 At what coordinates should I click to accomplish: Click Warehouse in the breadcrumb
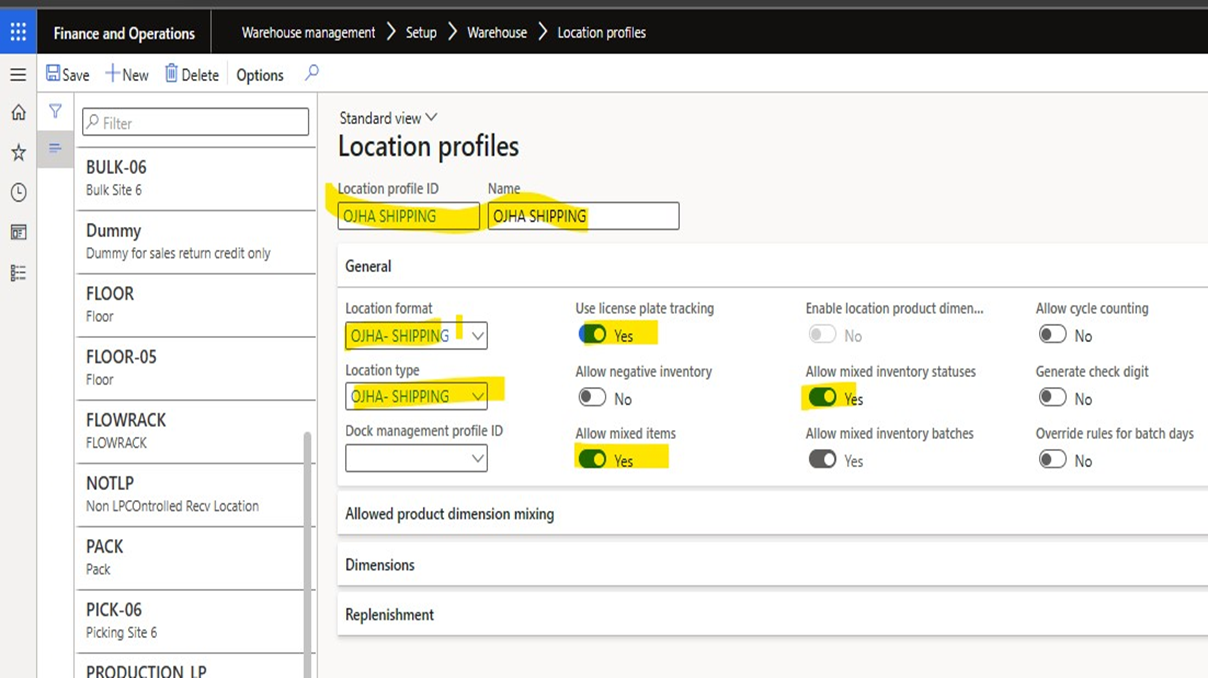click(497, 32)
